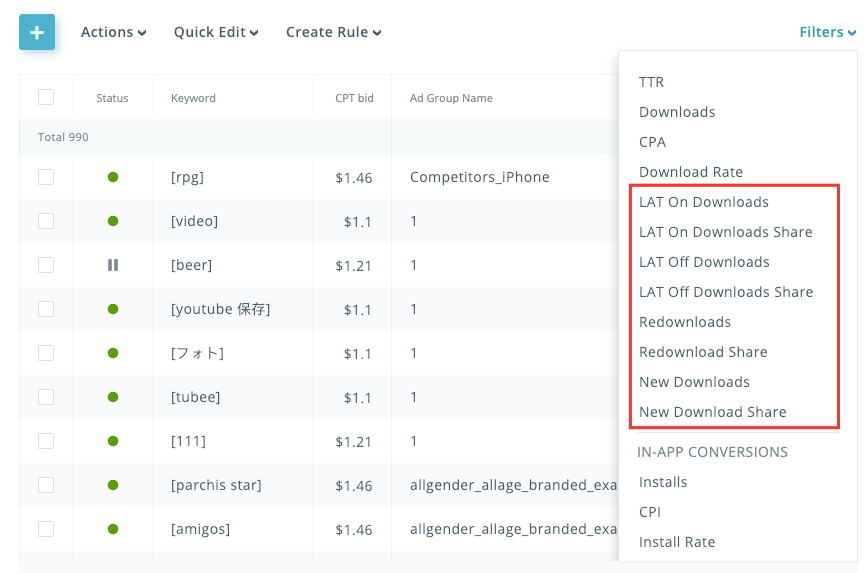
Task: Collapse the Filters dropdown
Action: click(x=827, y=32)
